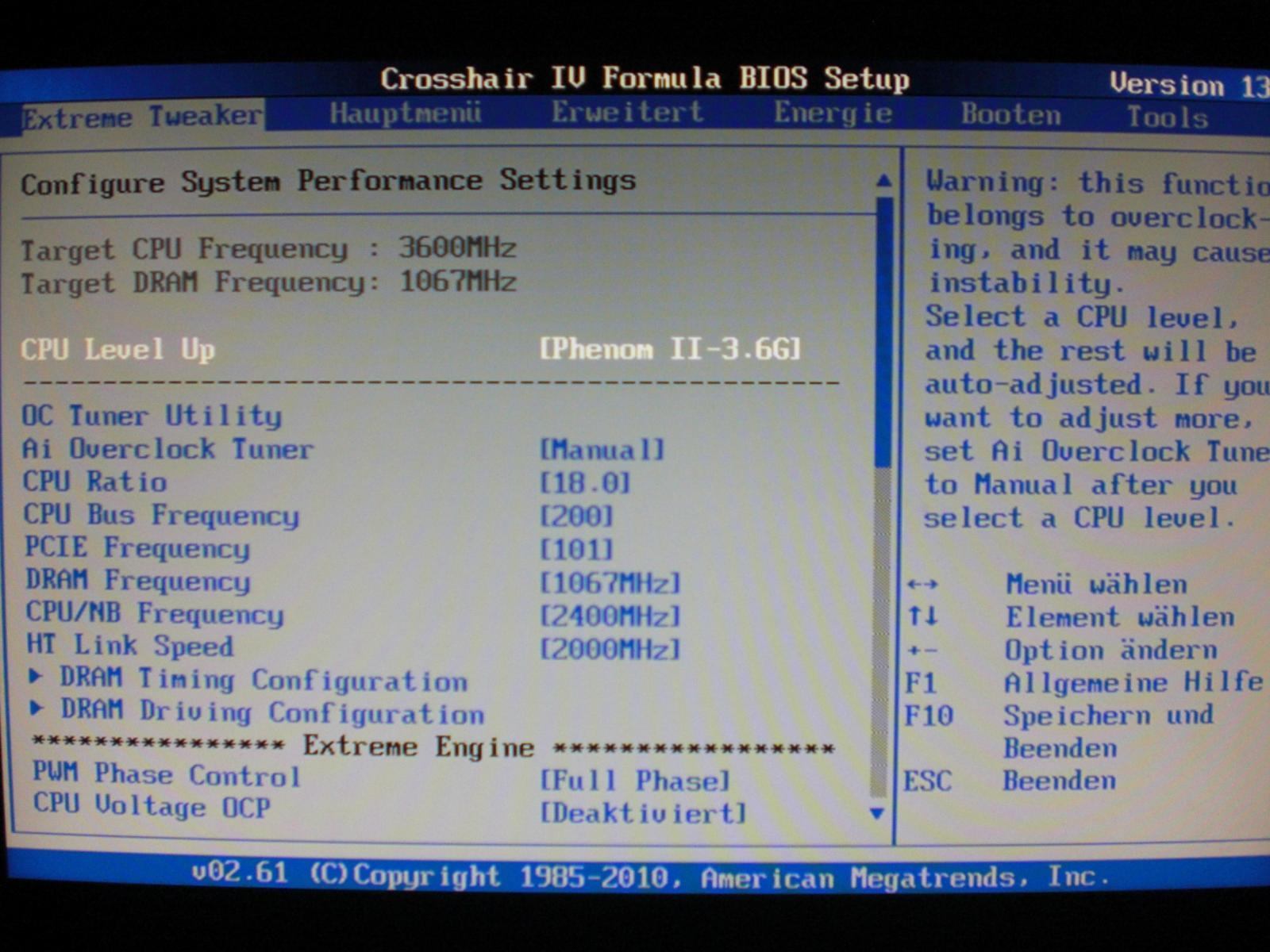Viewport: 1270px width, 952px height.
Task: Open the Erweitert tab
Action: pos(627,112)
